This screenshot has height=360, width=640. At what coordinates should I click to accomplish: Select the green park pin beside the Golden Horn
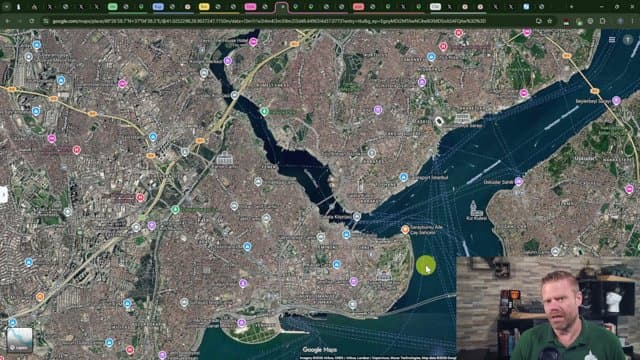pos(264,111)
